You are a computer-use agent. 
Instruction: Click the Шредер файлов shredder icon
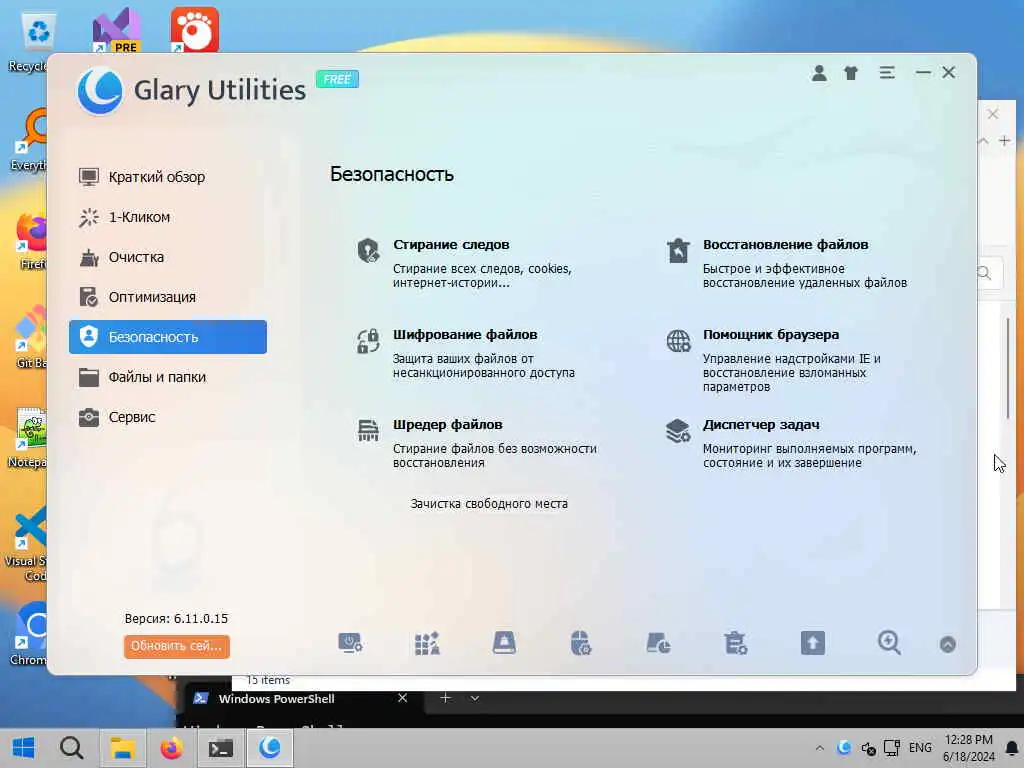(x=368, y=430)
